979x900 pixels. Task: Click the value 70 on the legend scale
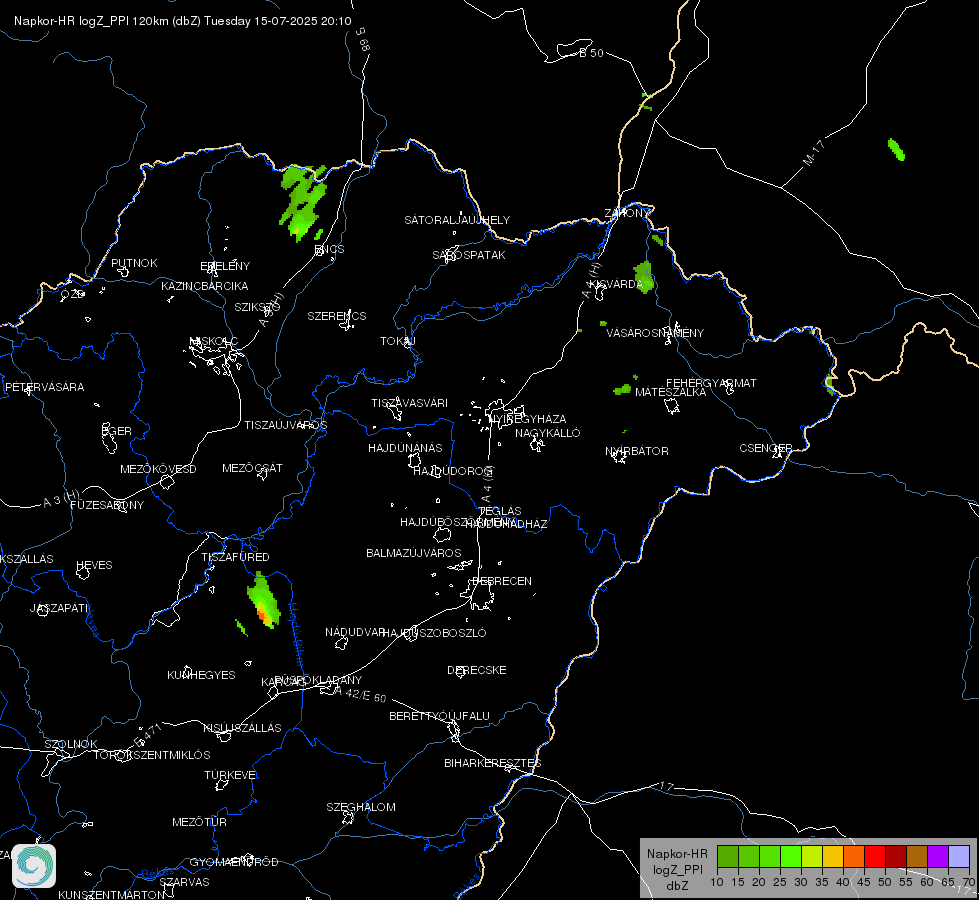(968, 882)
